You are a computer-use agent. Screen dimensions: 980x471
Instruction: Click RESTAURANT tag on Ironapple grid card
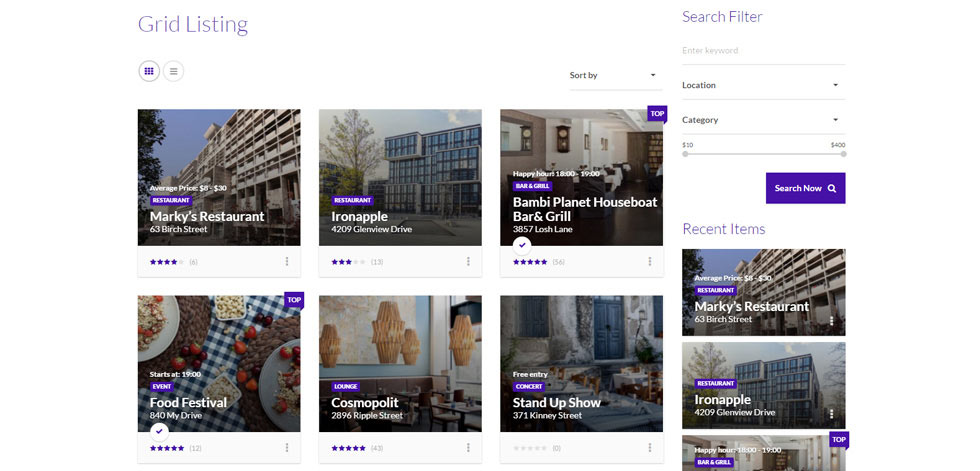[x=352, y=201]
